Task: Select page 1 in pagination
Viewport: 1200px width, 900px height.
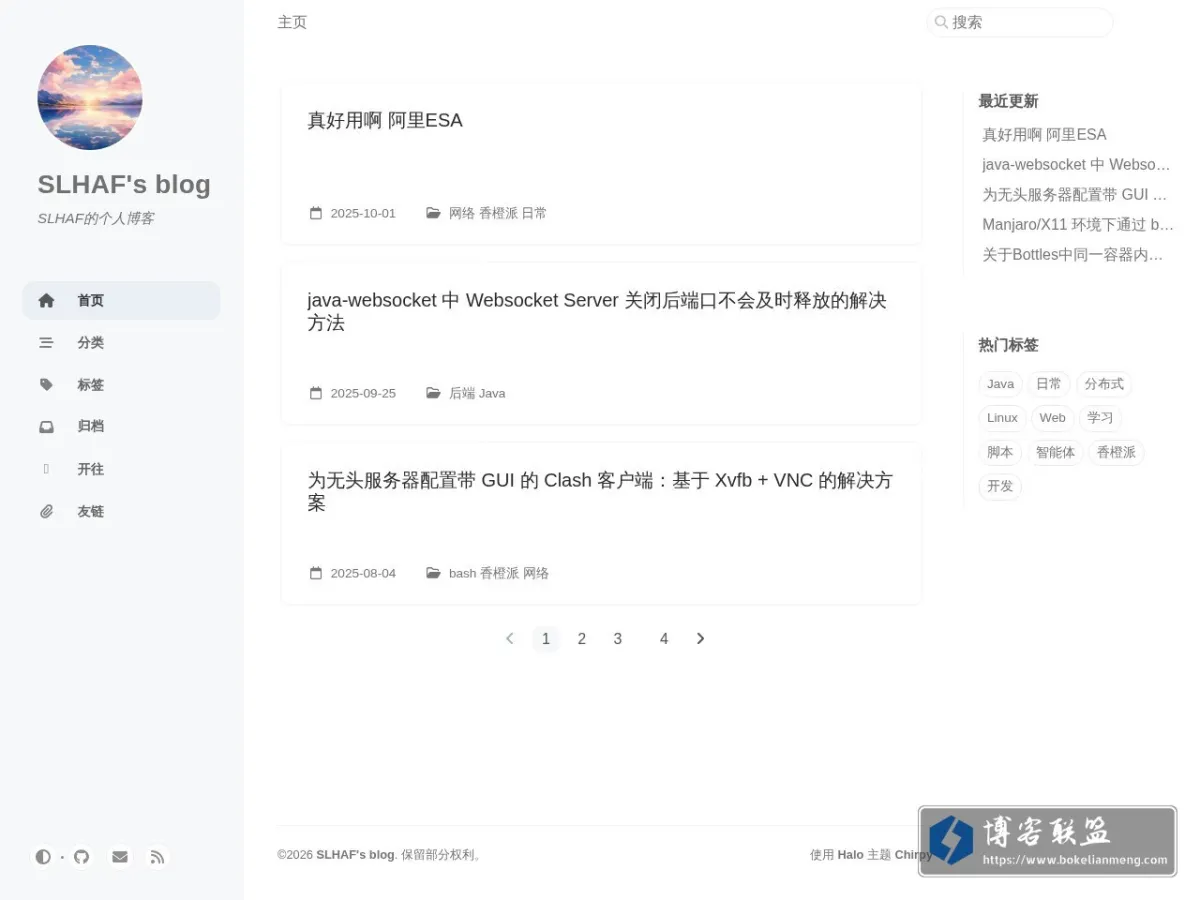Action: click(545, 639)
